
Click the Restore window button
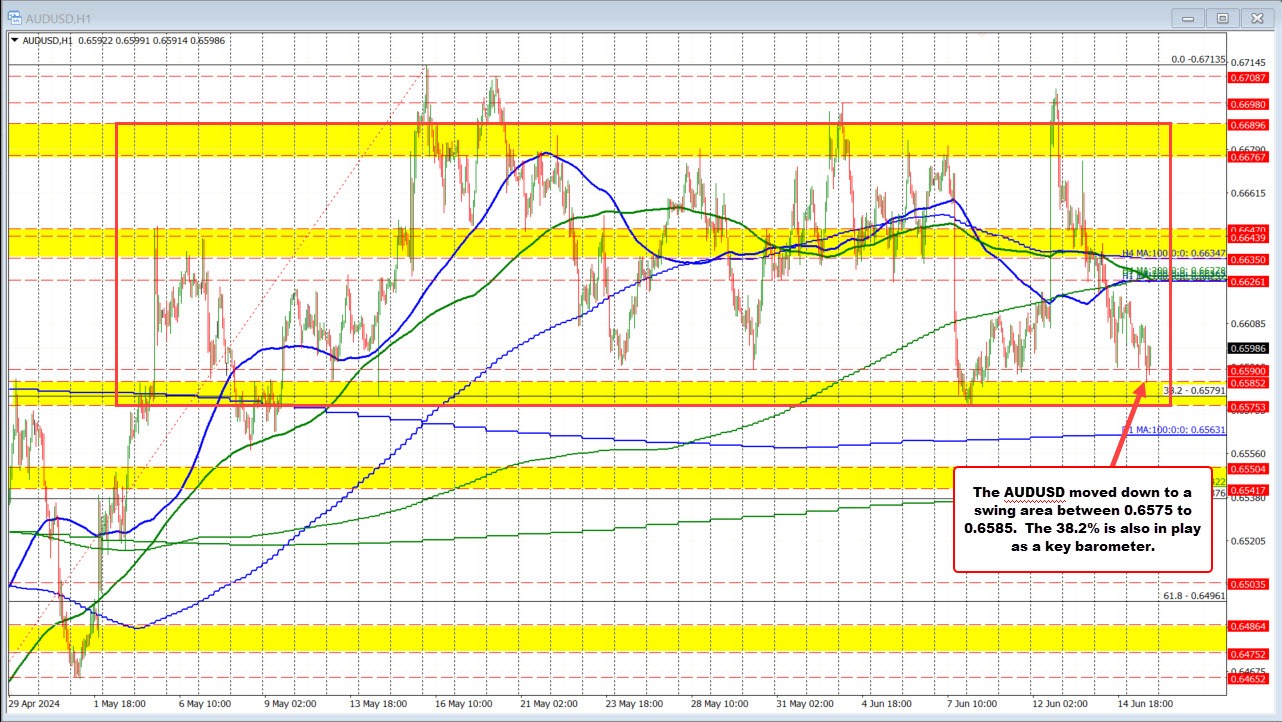(1222, 18)
